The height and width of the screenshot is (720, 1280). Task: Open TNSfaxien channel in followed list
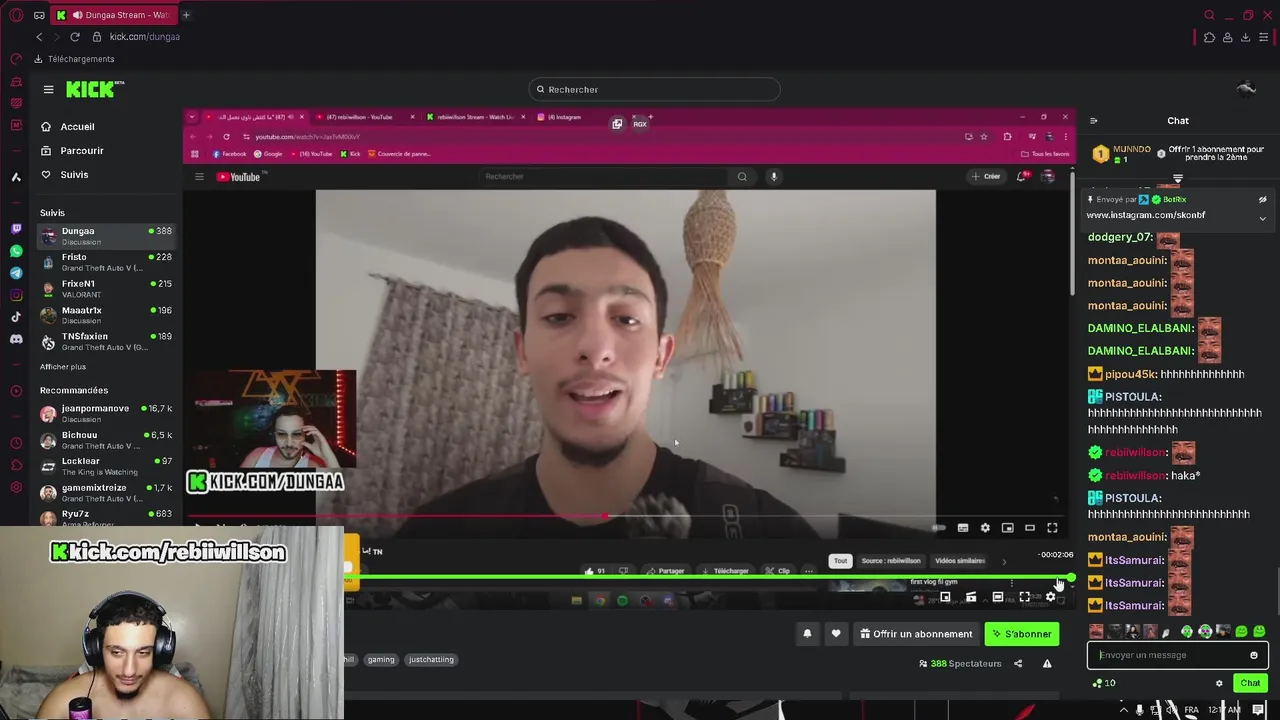107,341
